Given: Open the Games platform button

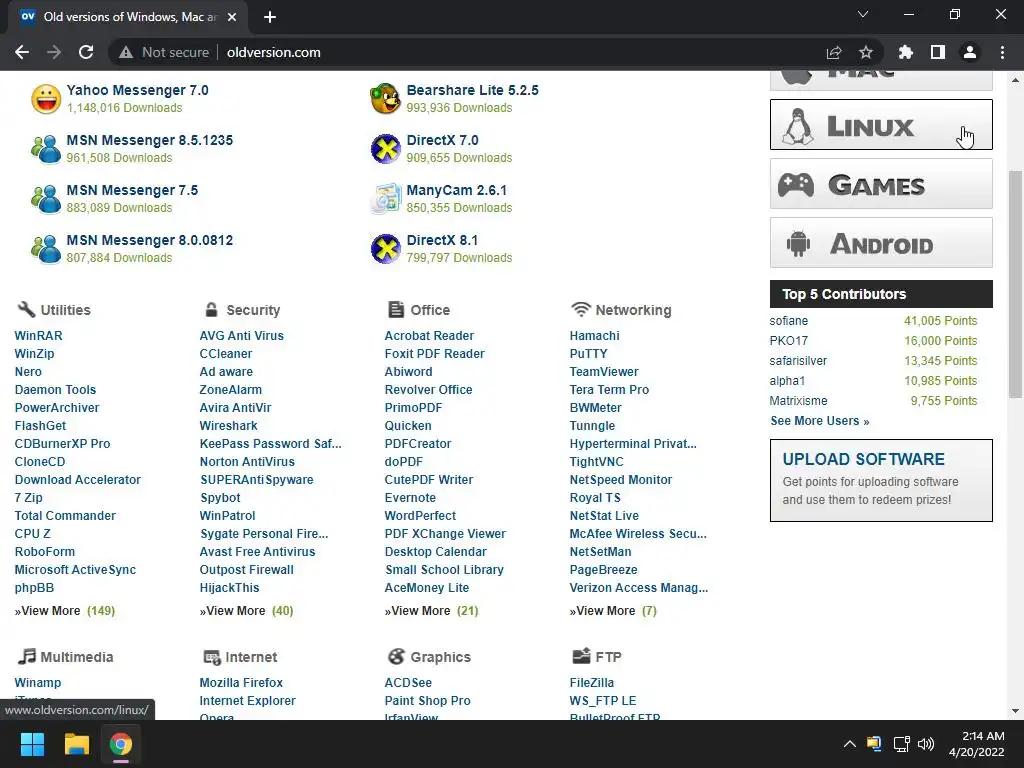Looking at the screenshot, I should tap(881, 184).
